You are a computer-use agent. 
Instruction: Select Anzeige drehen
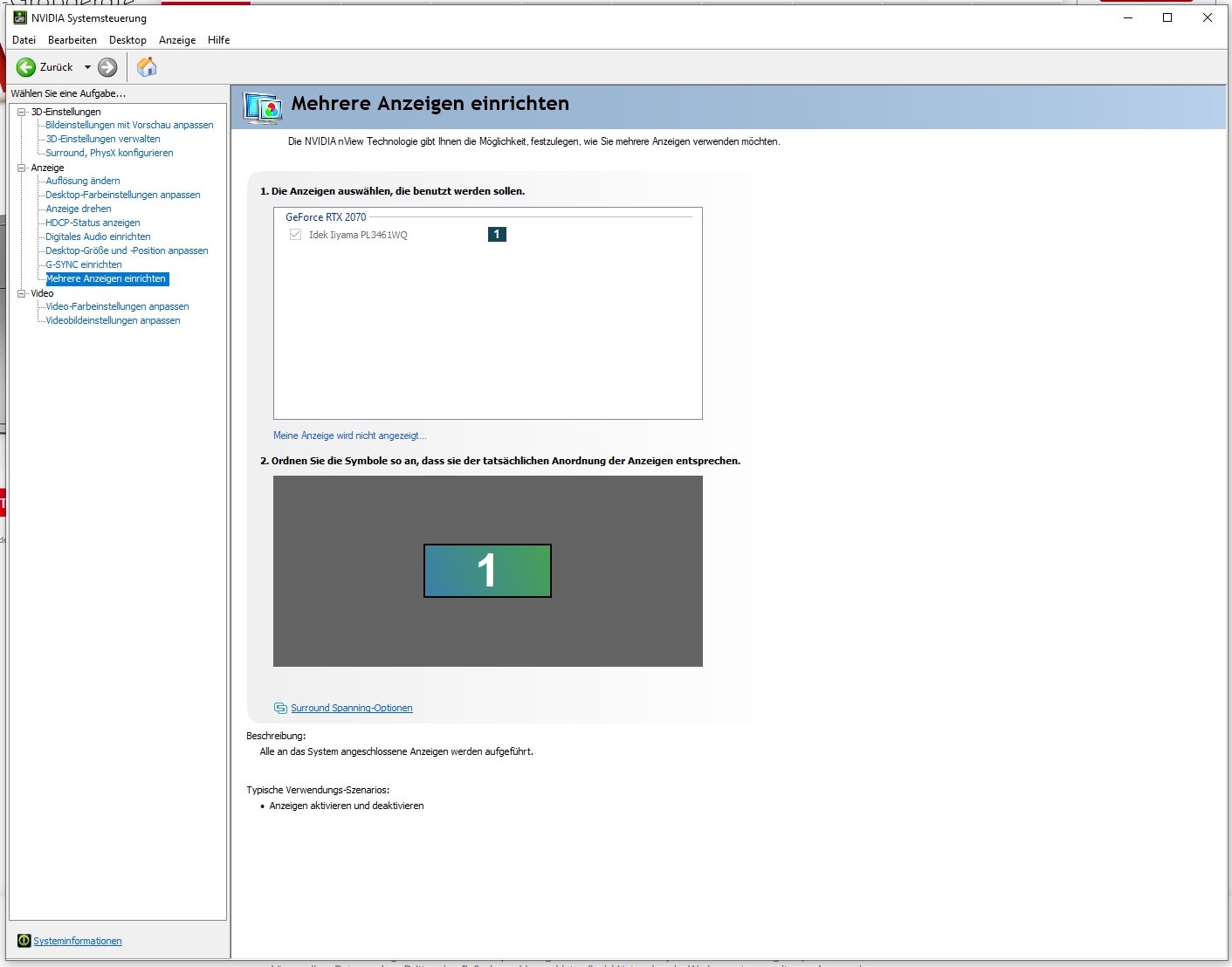tap(79, 209)
